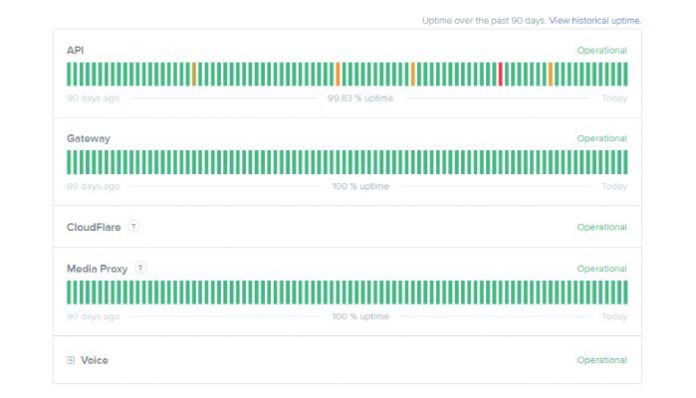Click the Gateway Operational status text
Screen dimensions: 696x398
[x=602, y=138]
